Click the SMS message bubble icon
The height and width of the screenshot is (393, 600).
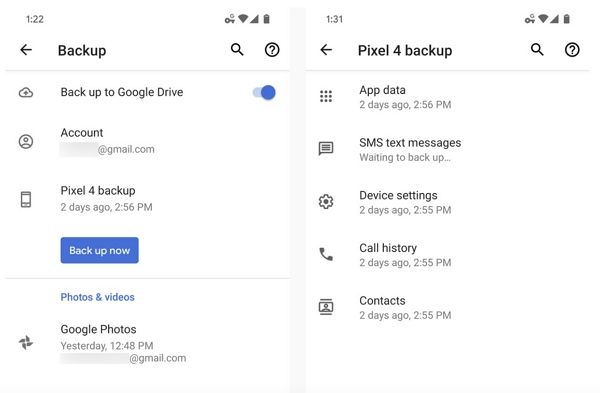[326, 148]
